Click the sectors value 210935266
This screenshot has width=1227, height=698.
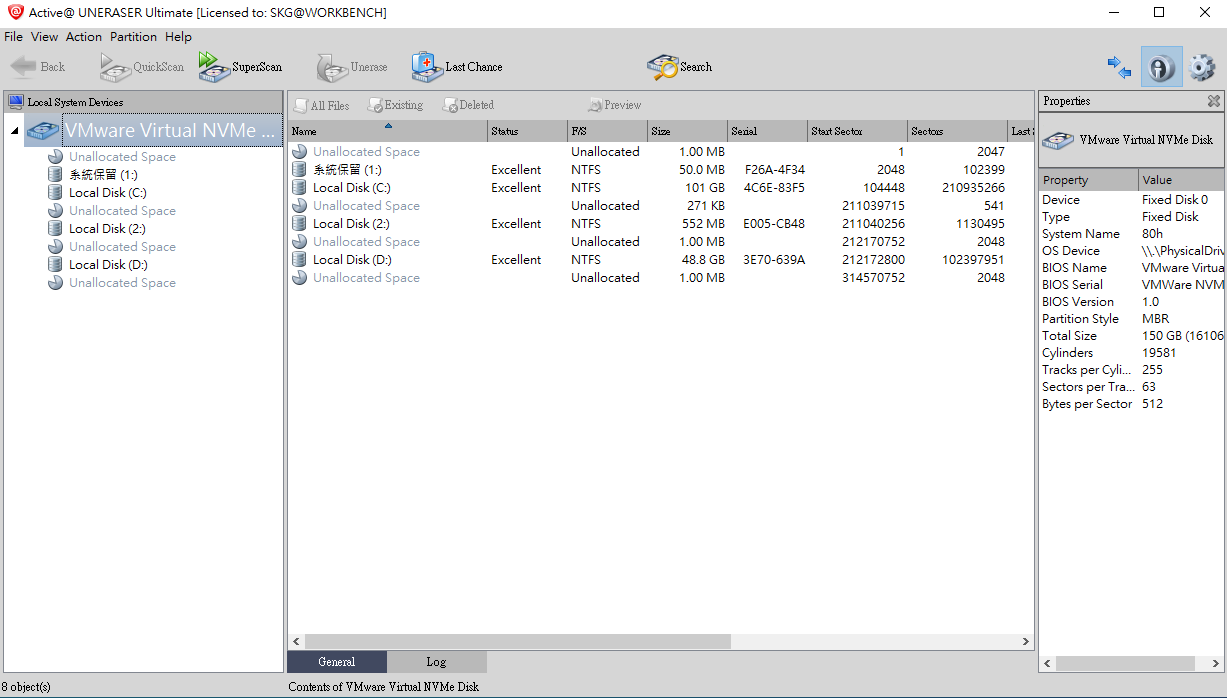tap(974, 188)
